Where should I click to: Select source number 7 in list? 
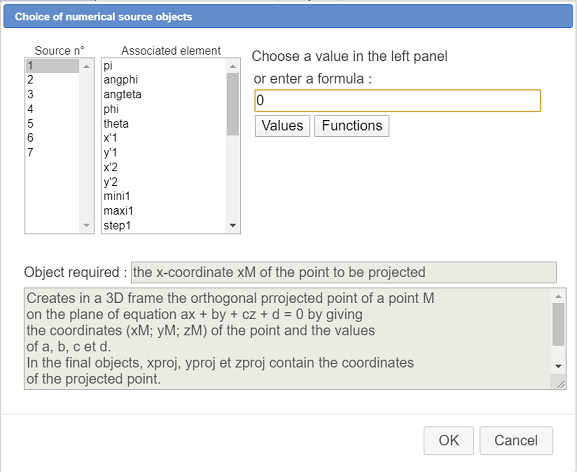[x=52, y=152]
